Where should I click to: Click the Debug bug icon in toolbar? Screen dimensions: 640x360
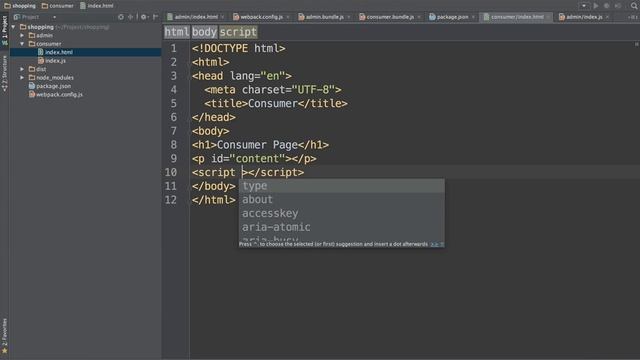607,6
